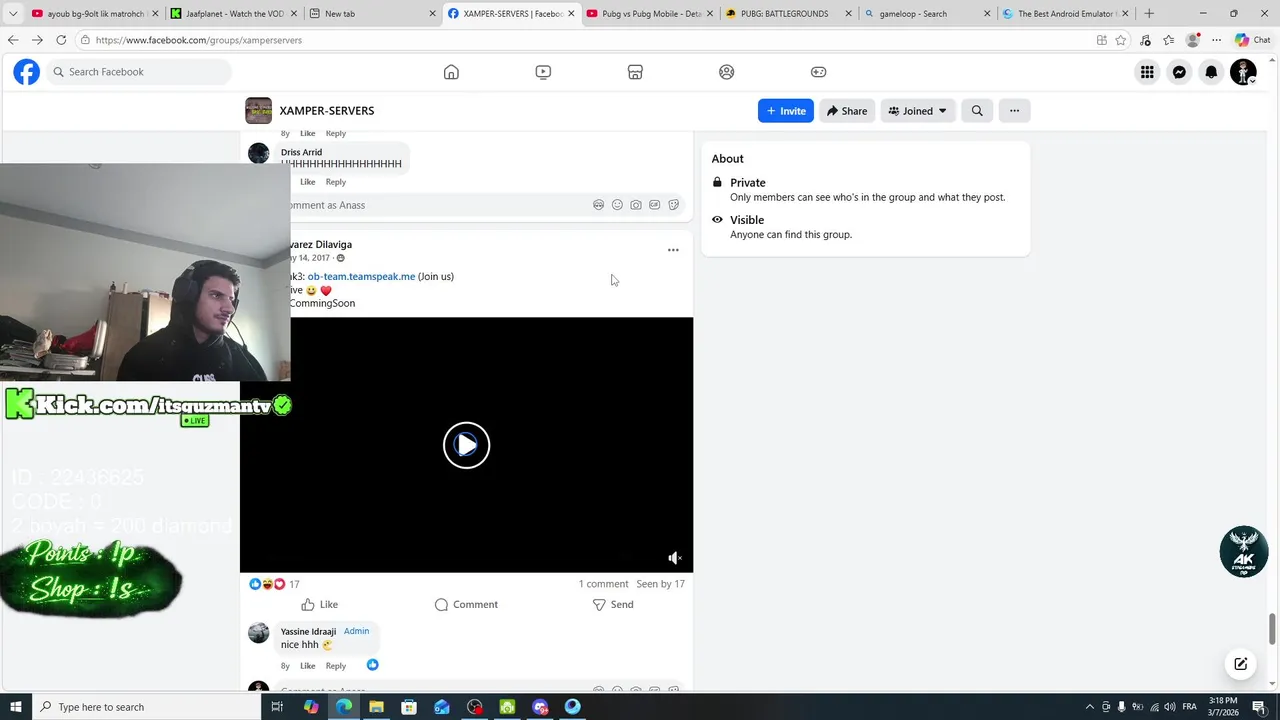This screenshot has height=720, width=1280.
Task: Reply to Driss Arrid's comment
Action: (x=336, y=182)
